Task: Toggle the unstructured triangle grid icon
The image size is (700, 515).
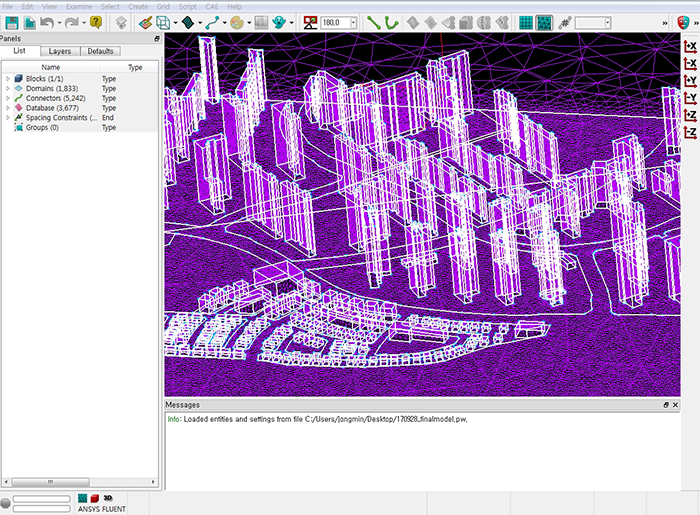Action: [544, 22]
